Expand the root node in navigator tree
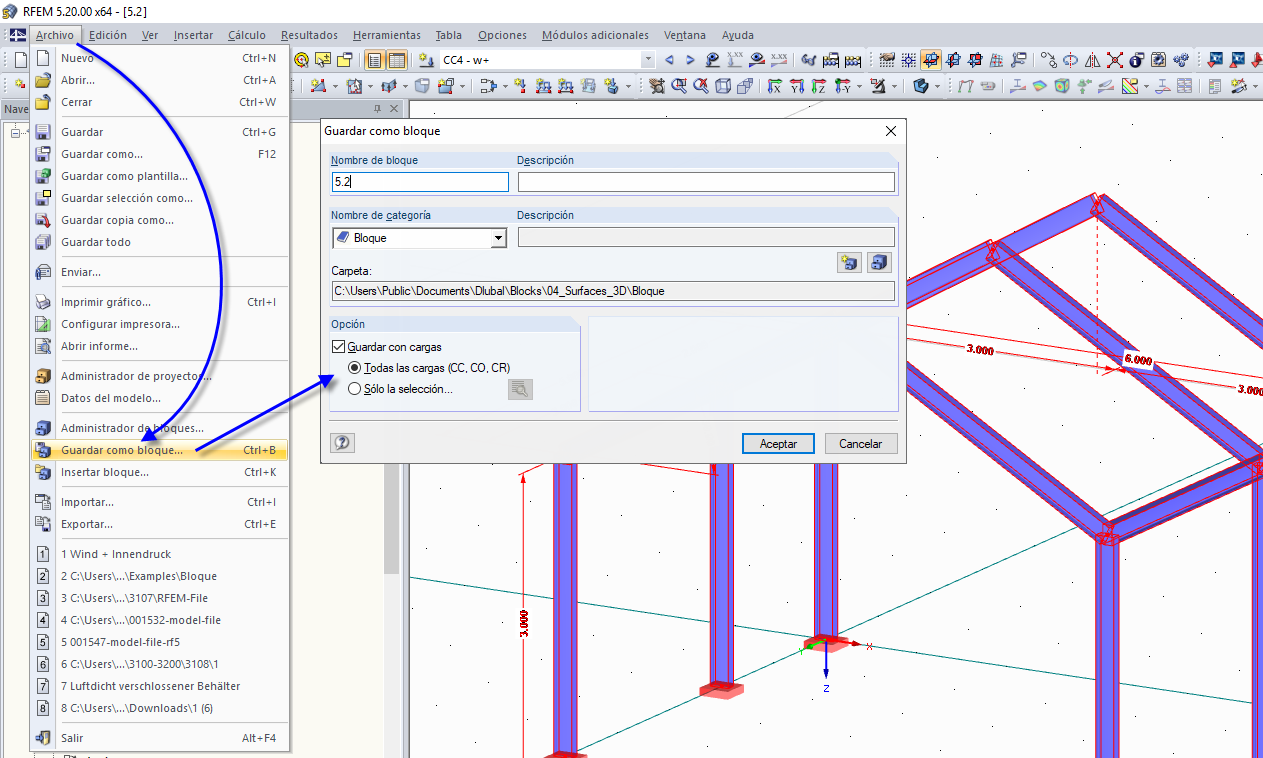Screen dimensions: 1263x758 14,132
